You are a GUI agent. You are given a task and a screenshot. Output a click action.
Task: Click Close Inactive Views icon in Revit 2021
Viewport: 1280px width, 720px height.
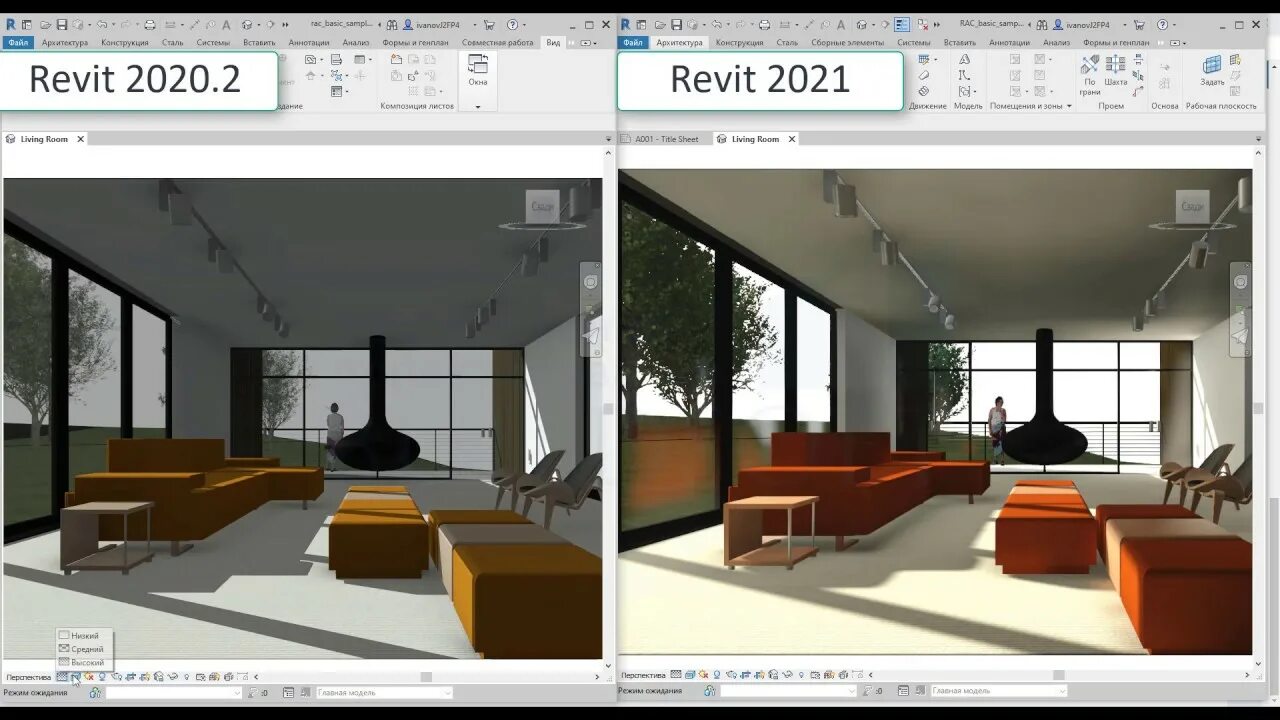coord(923,25)
